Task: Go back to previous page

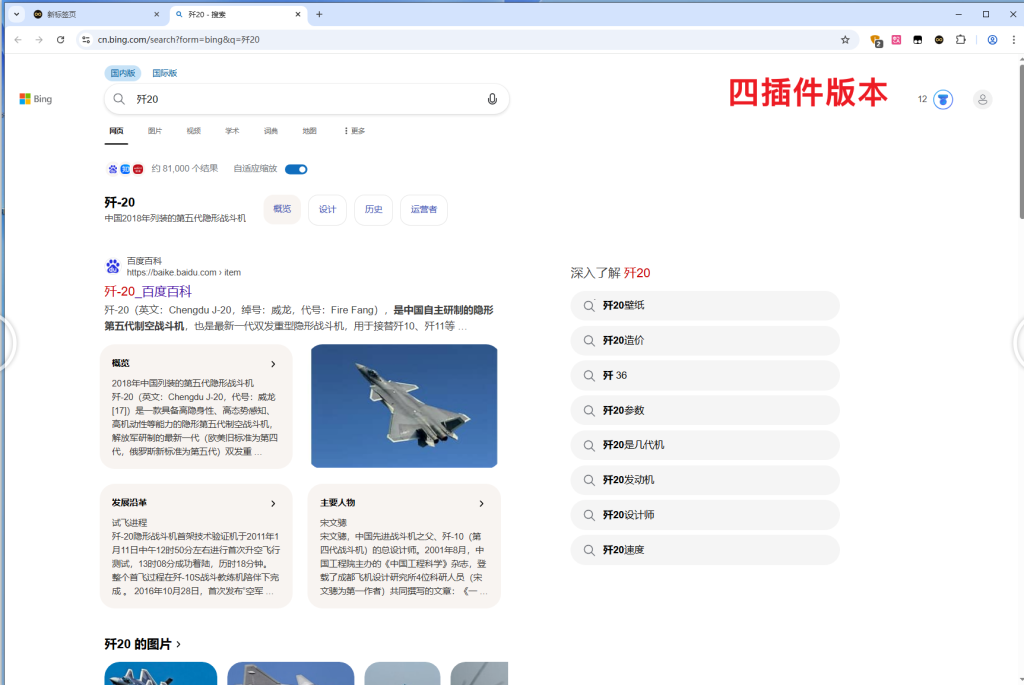Action: click(x=18, y=40)
